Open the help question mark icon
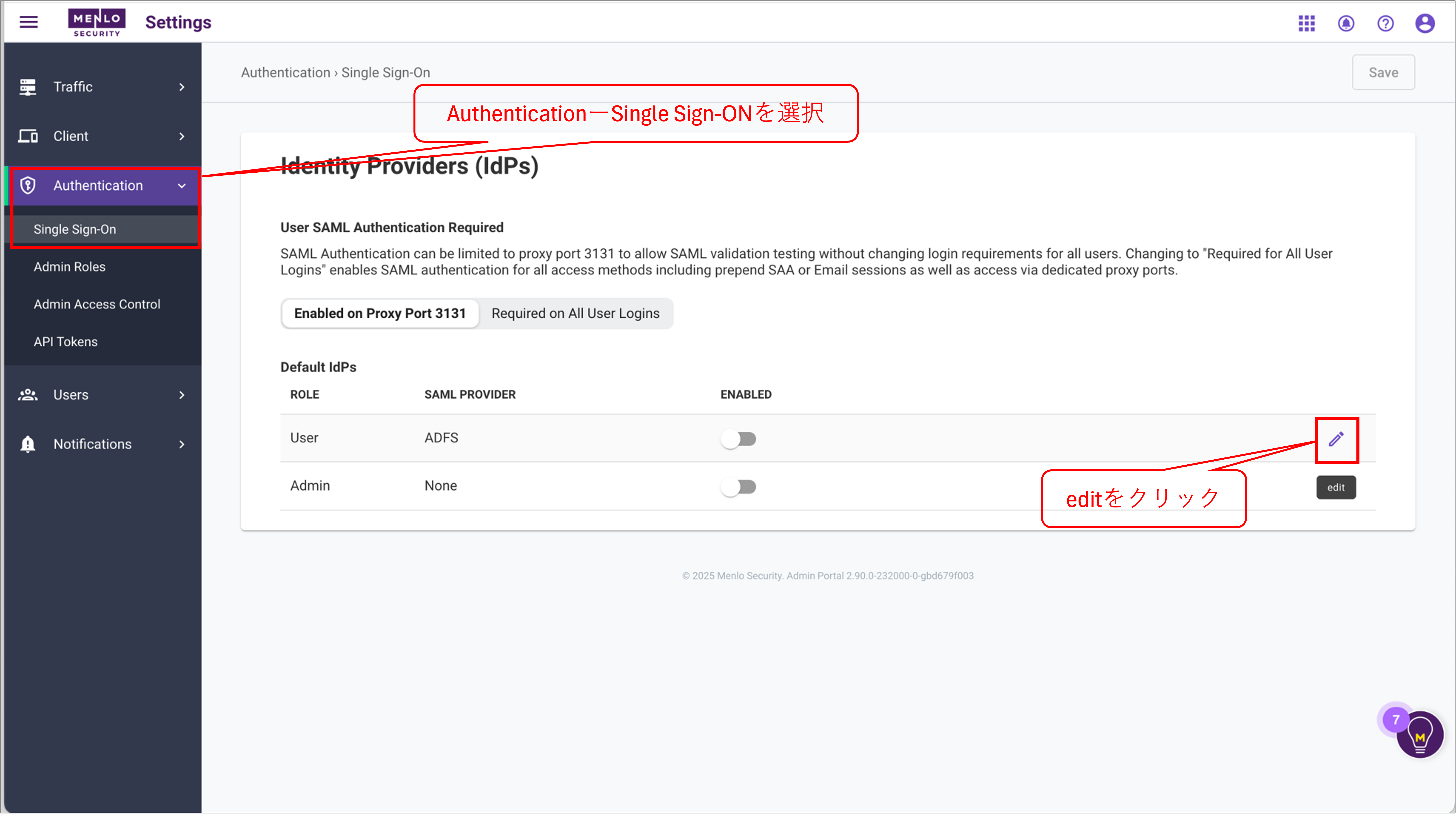Image resolution: width=1456 pixels, height=814 pixels. pos(1385,23)
